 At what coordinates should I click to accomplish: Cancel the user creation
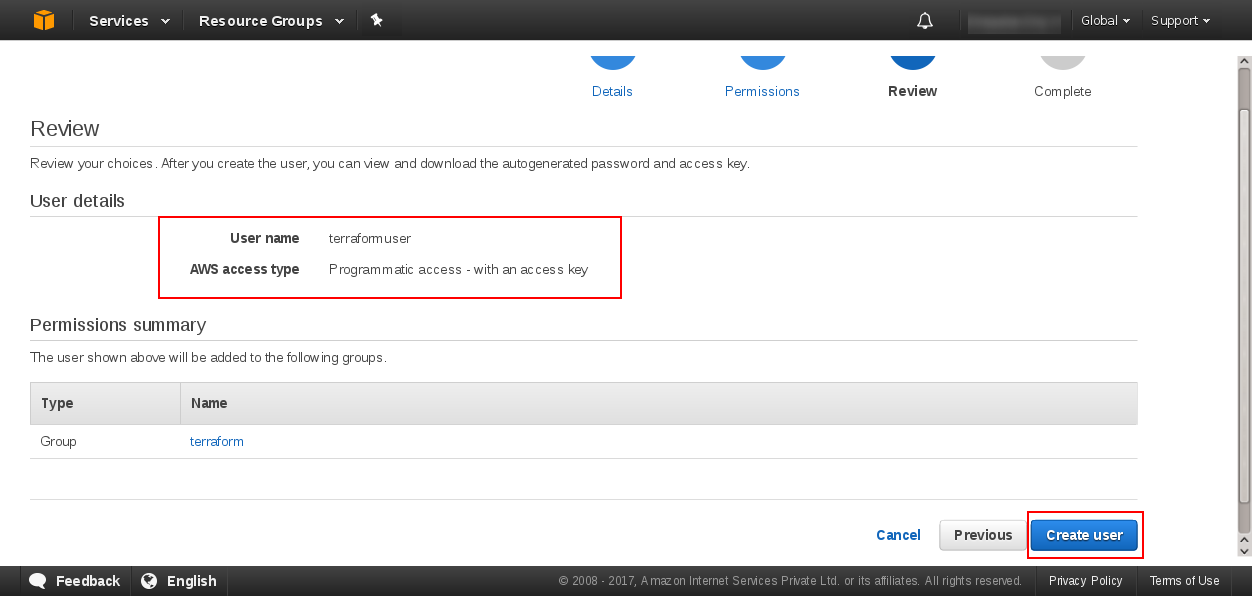point(898,535)
